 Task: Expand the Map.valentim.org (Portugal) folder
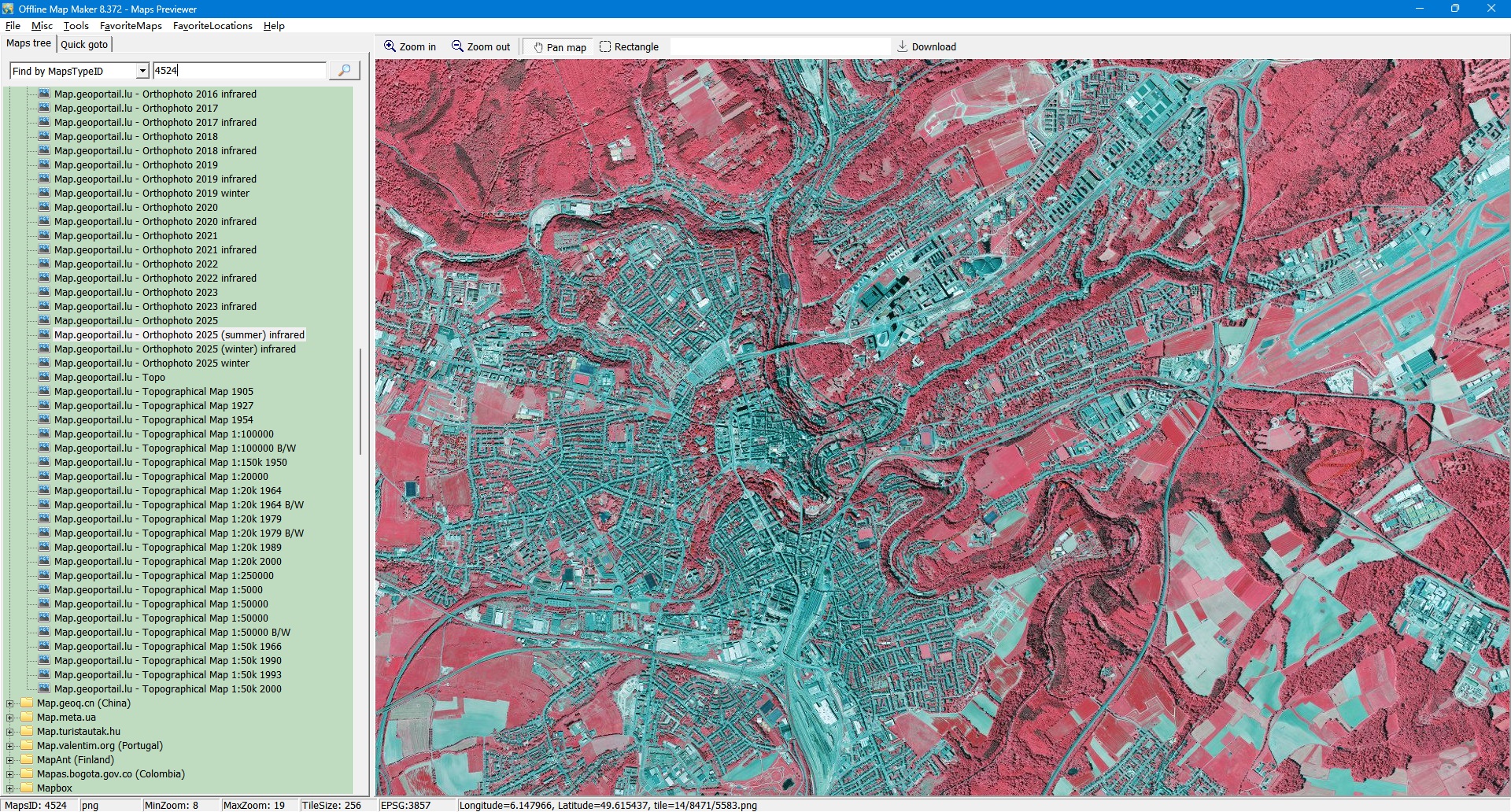(x=10, y=746)
